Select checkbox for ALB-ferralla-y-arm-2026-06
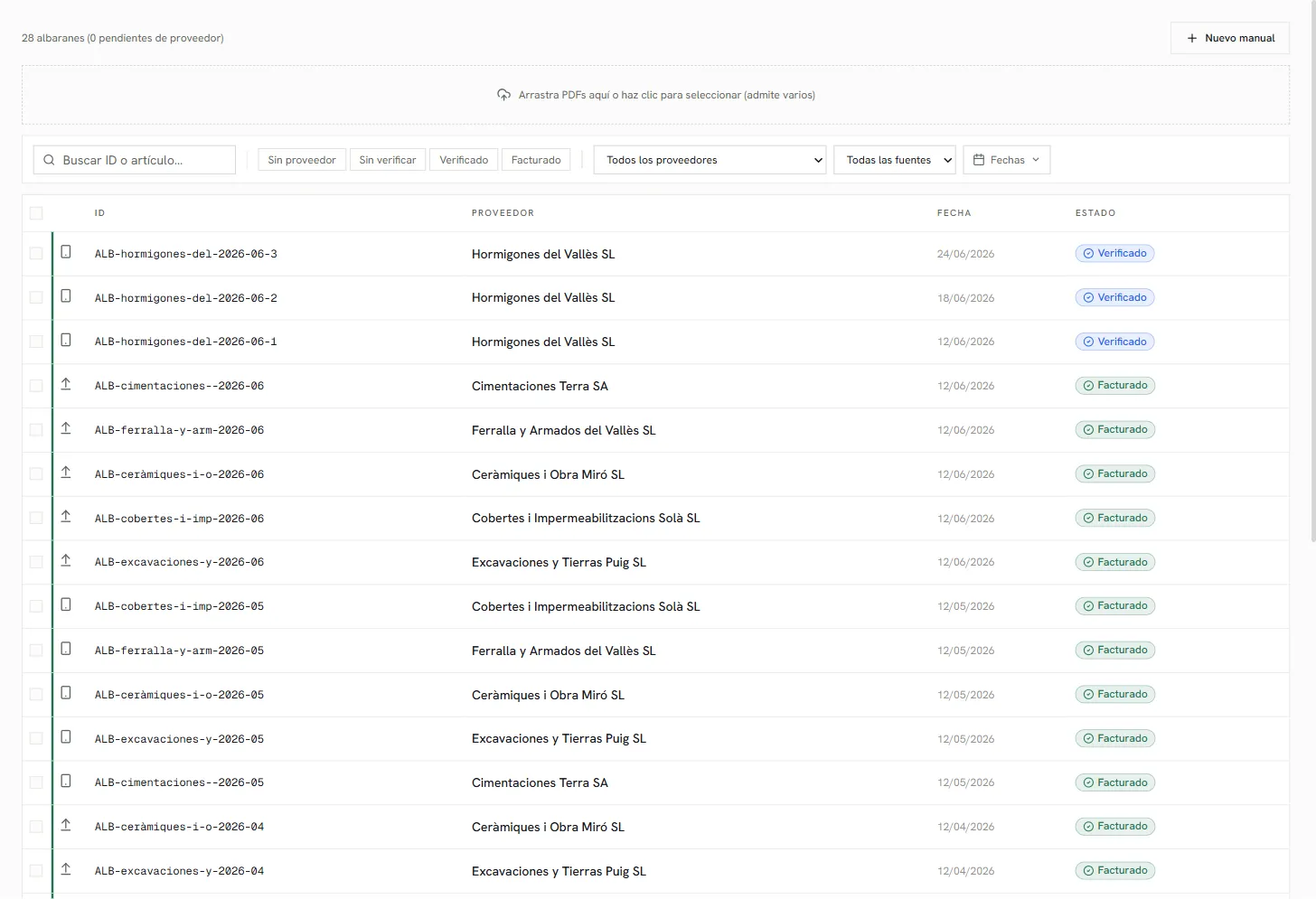The width and height of the screenshot is (1316, 899). coord(36,430)
